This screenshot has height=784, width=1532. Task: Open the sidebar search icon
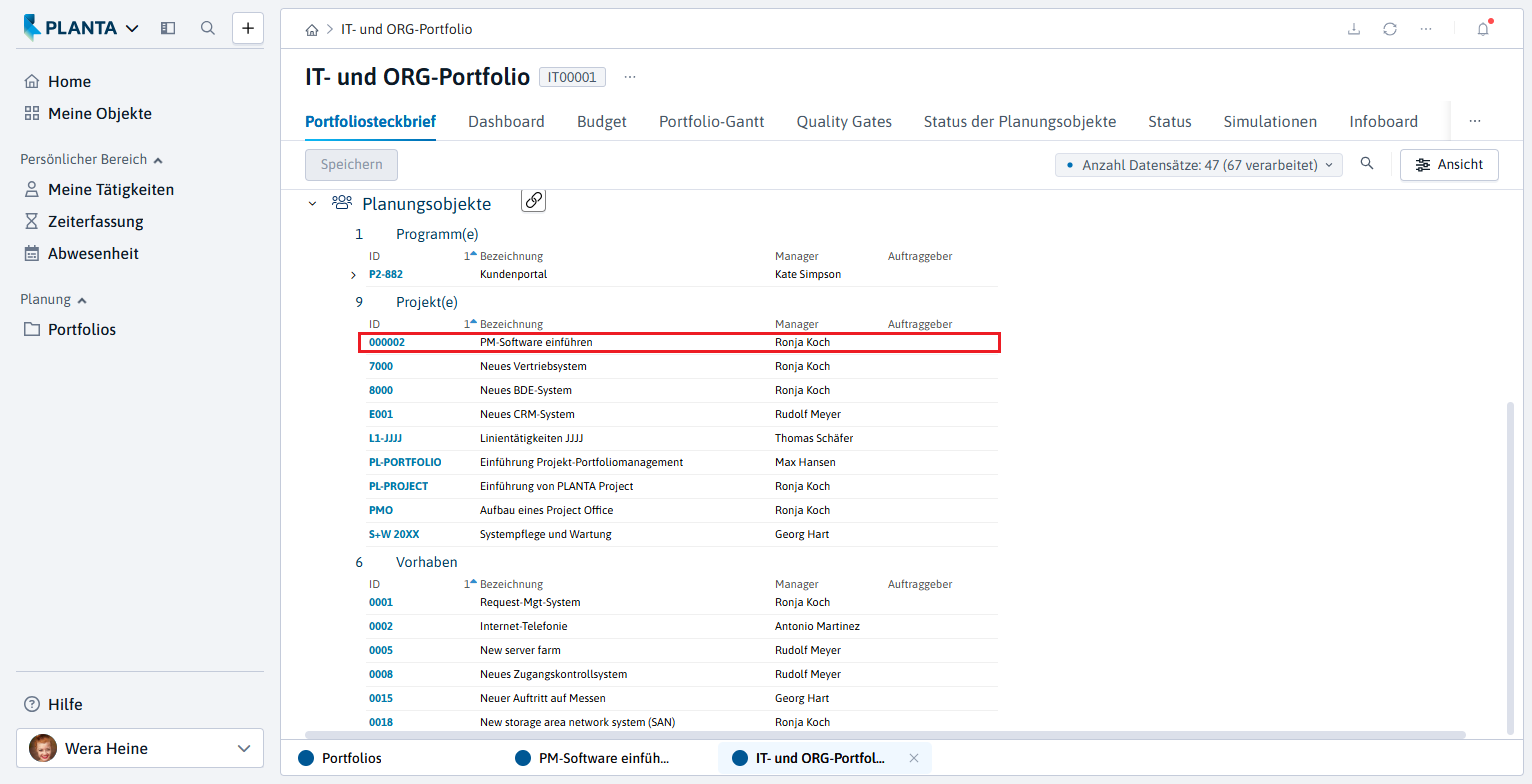click(x=208, y=28)
